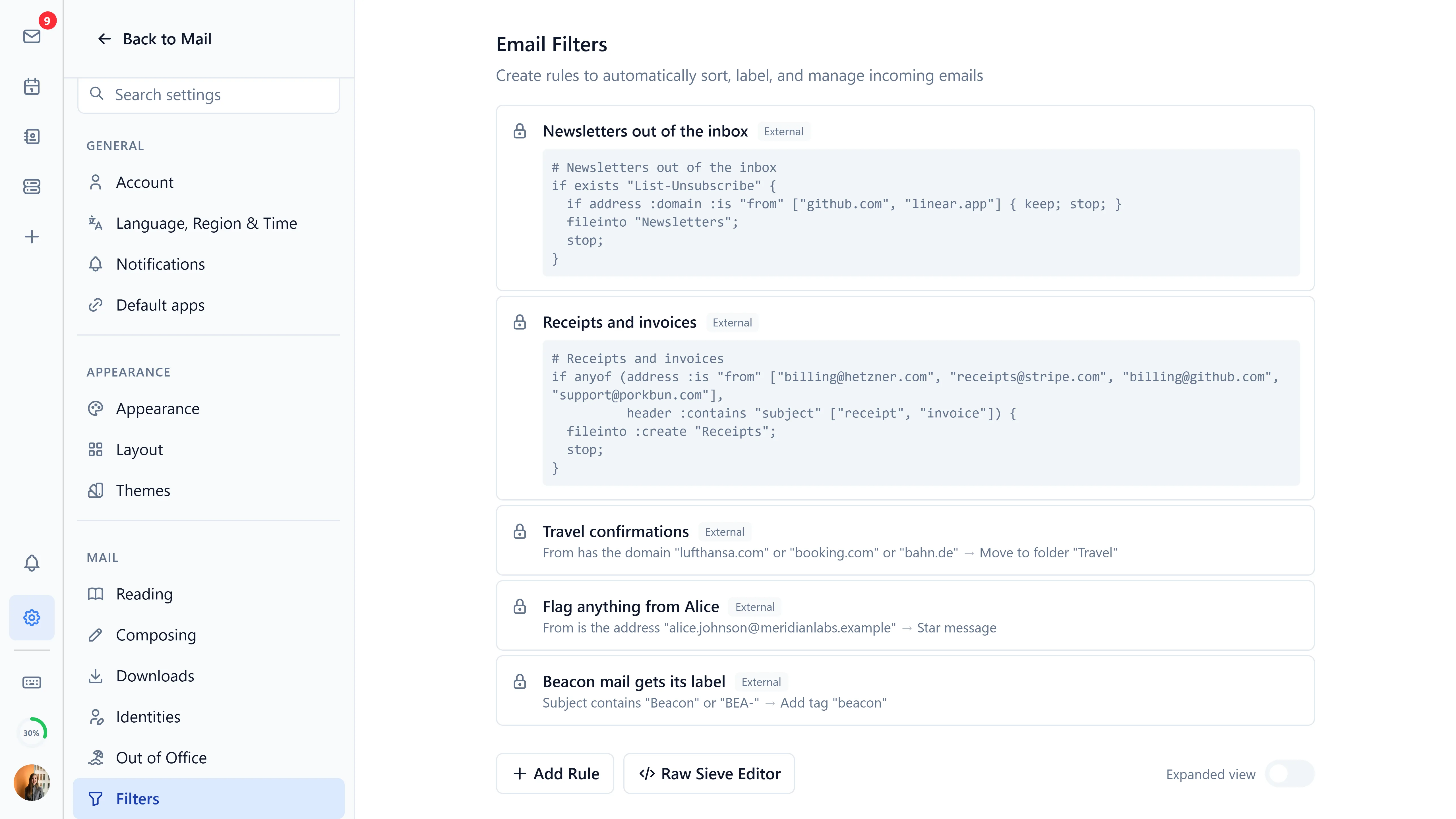Open the Calendar icon in left rail

32,86
